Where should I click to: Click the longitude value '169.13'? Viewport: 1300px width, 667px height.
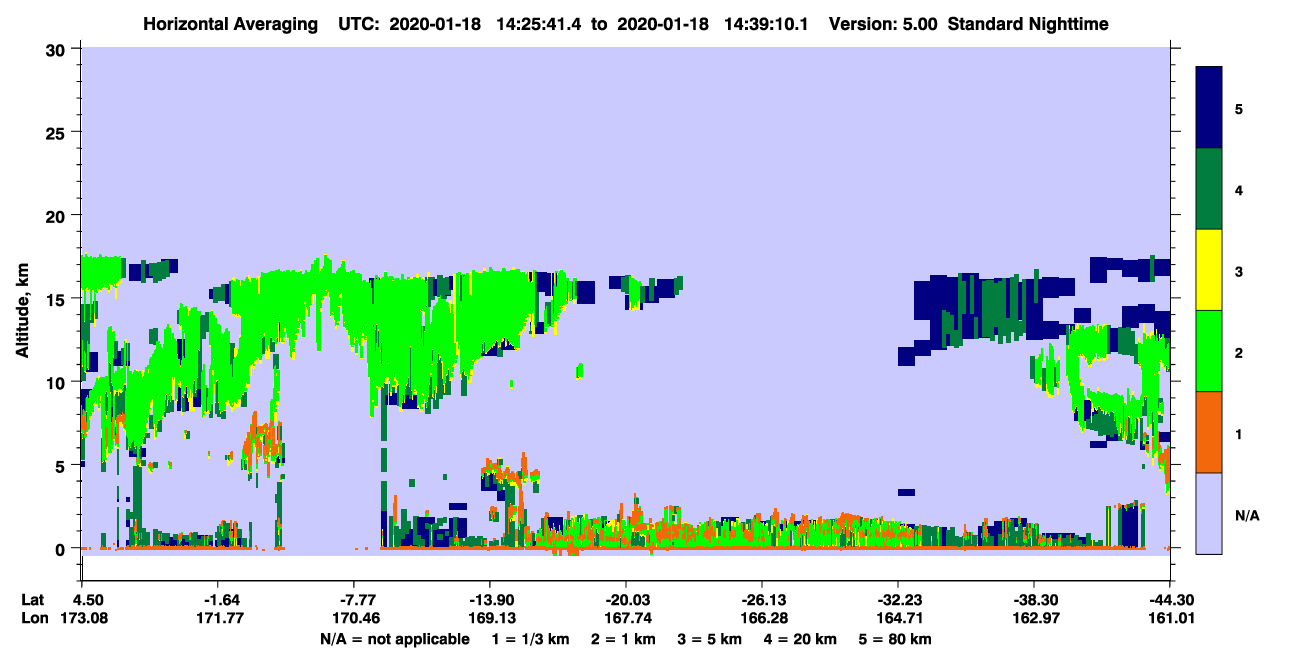490,619
